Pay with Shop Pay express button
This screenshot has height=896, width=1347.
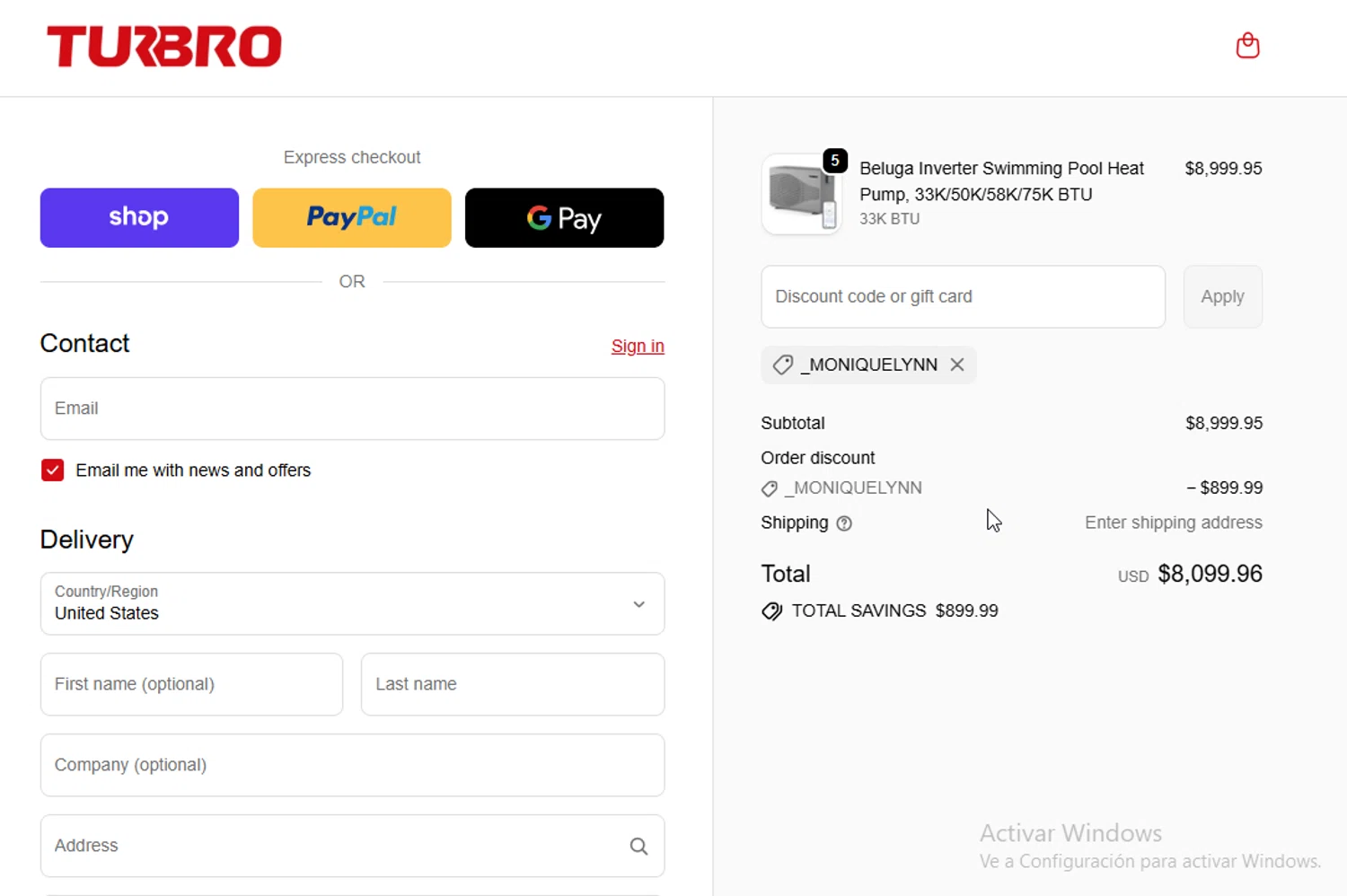point(139,217)
